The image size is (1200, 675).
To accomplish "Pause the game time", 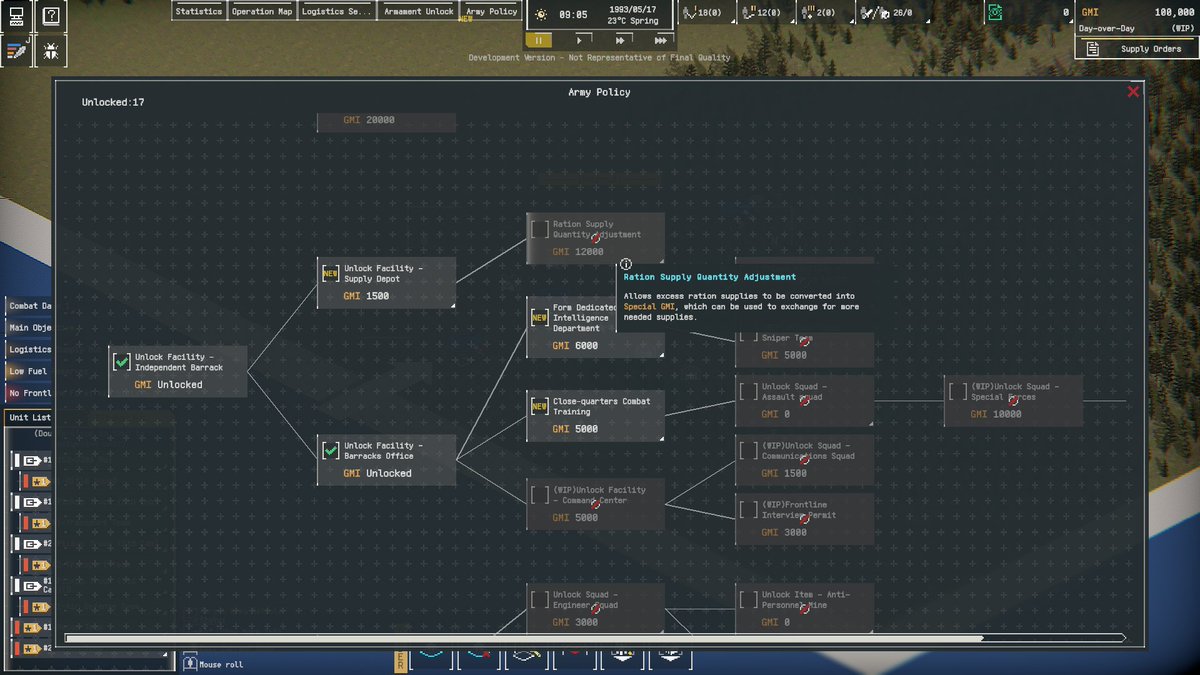I will 538,41.
